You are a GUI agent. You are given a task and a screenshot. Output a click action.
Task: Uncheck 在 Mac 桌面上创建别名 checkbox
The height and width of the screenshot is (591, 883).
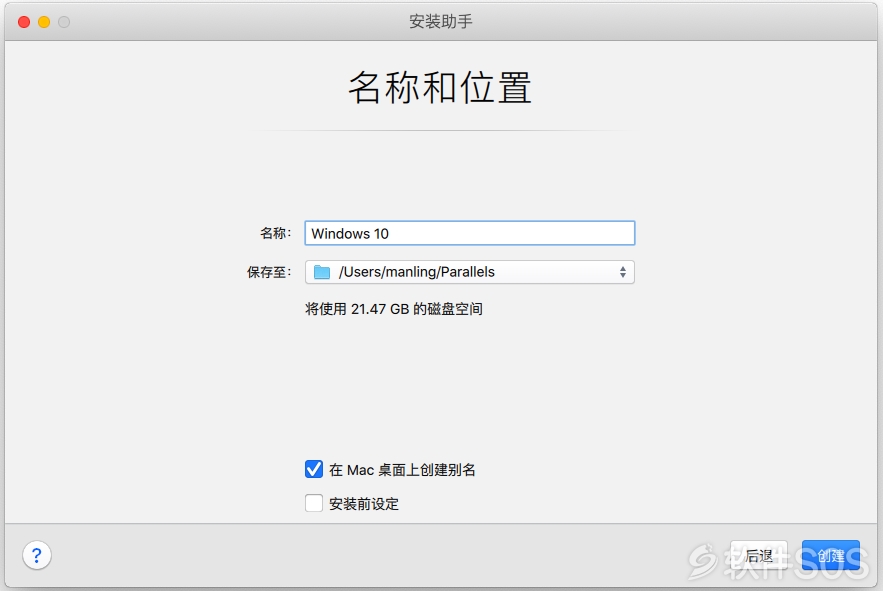(x=314, y=469)
